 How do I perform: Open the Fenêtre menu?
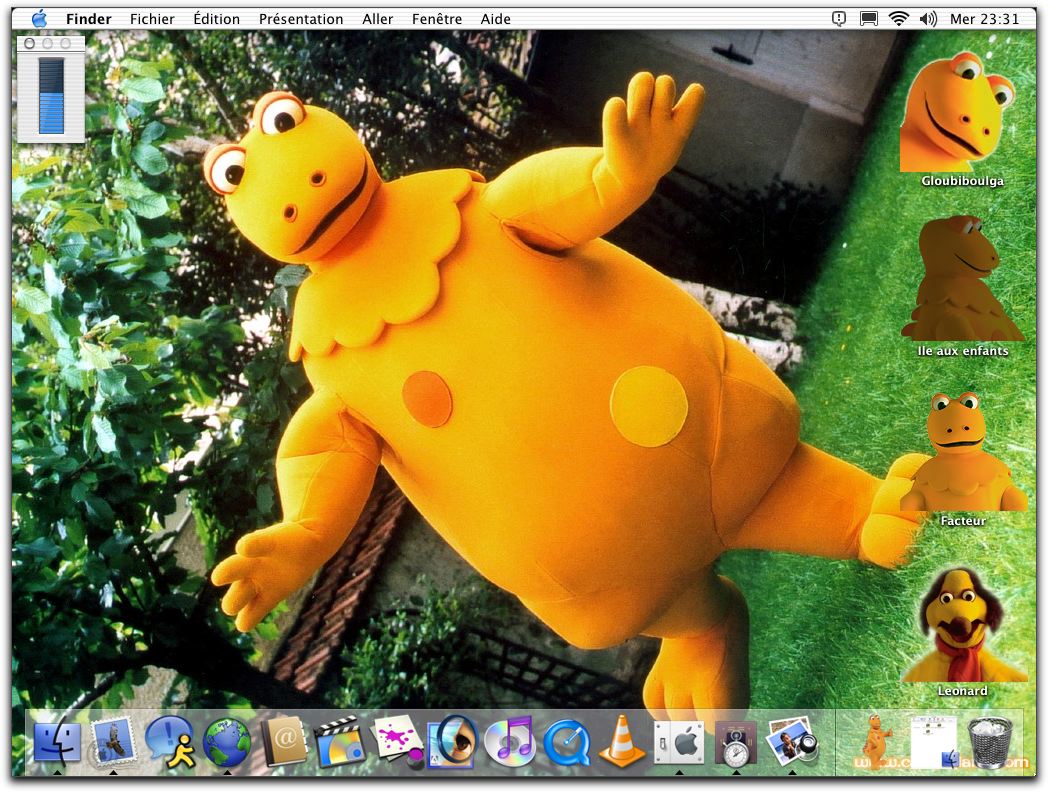click(436, 19)
